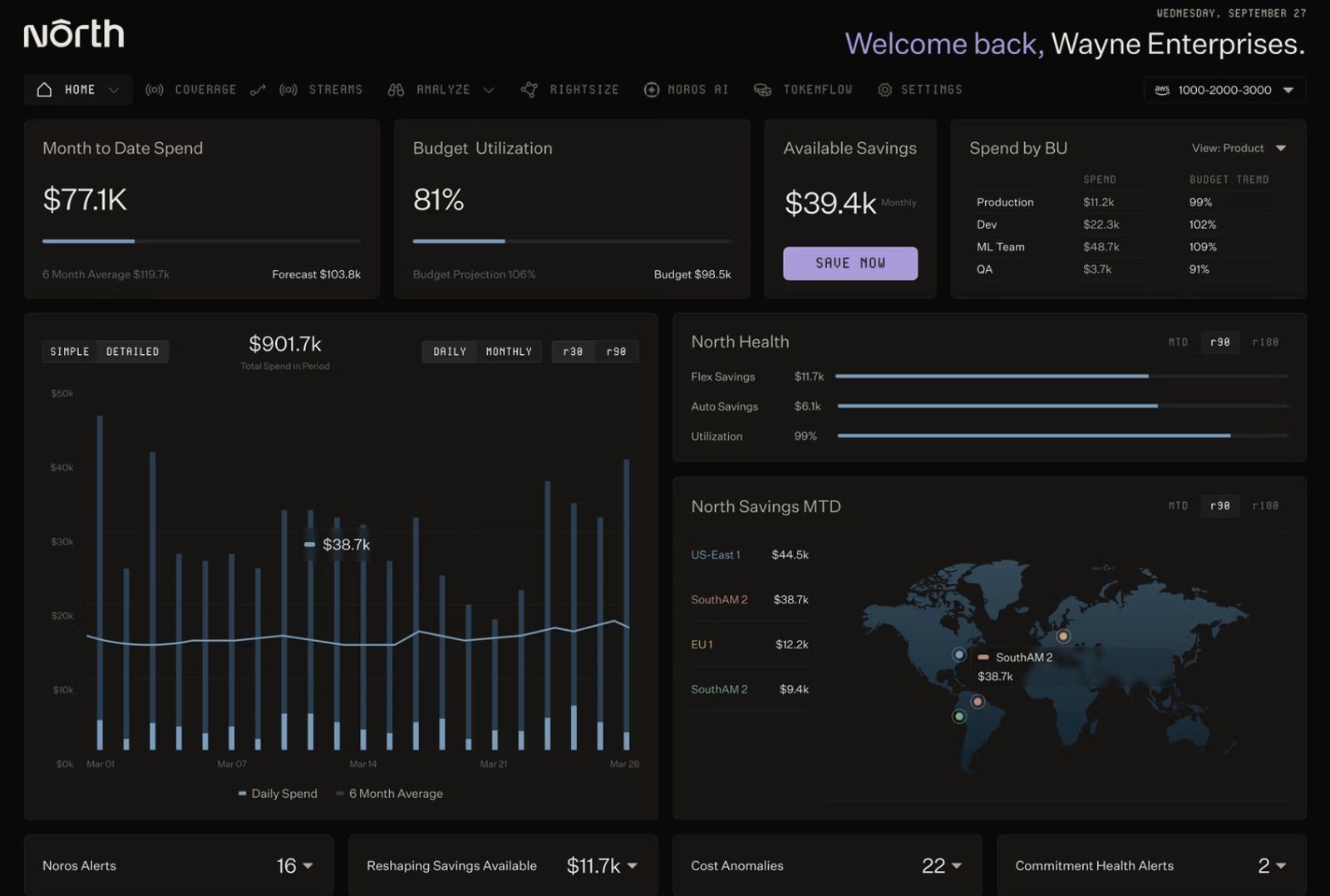Viewport: 1330px width, 896px height.
Task: Click the AWS logo in account selector
Action: point(1162,90)
